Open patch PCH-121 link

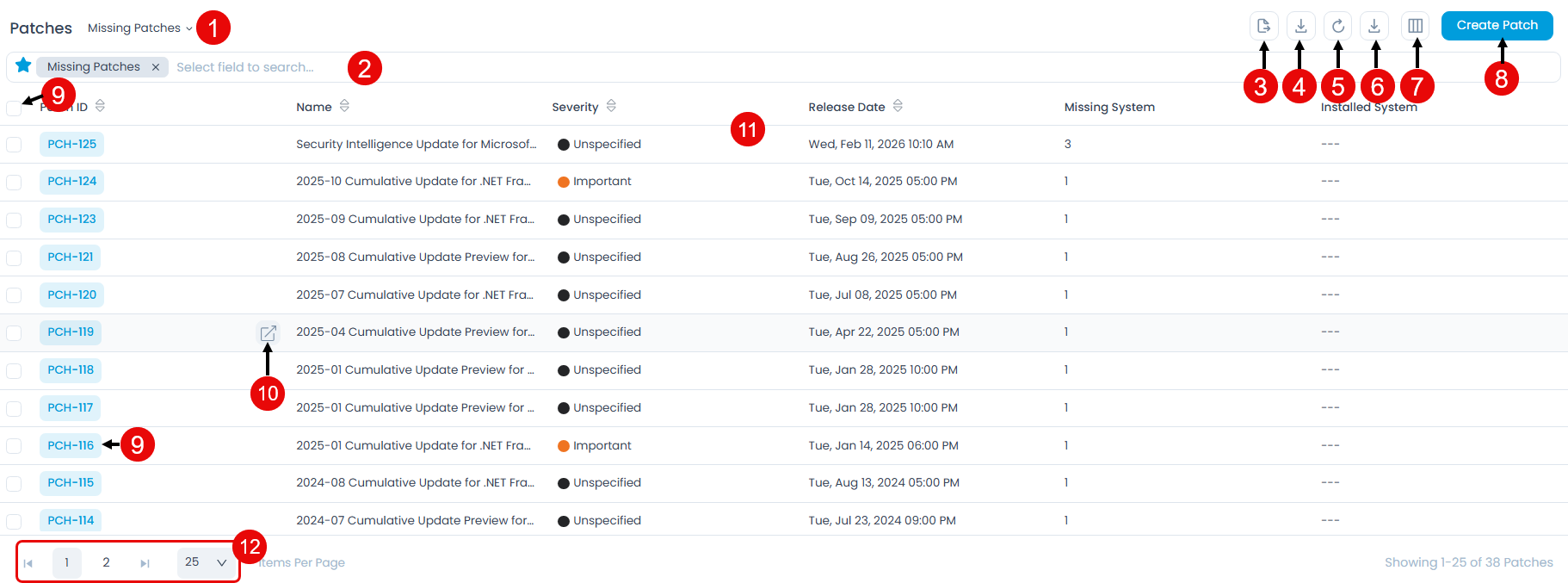pyautogui.click(x=71, y=257)
